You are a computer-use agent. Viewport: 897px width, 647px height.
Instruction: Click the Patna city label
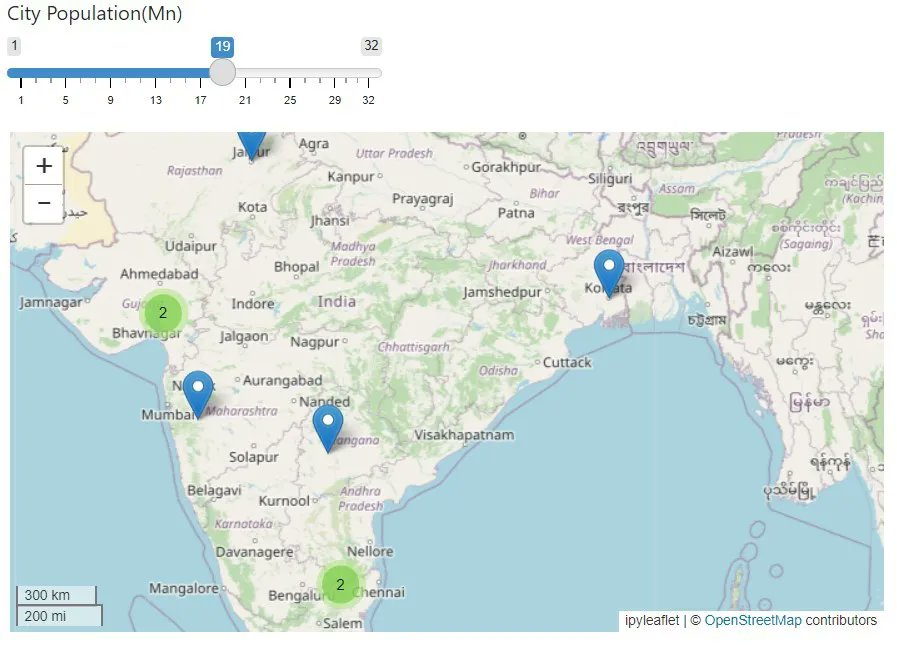click(x=516, y=213)
